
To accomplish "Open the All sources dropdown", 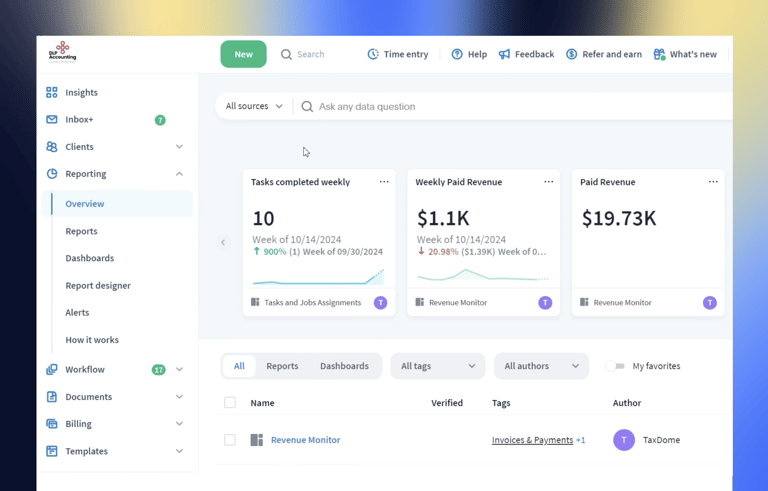I will coord(254,106).
